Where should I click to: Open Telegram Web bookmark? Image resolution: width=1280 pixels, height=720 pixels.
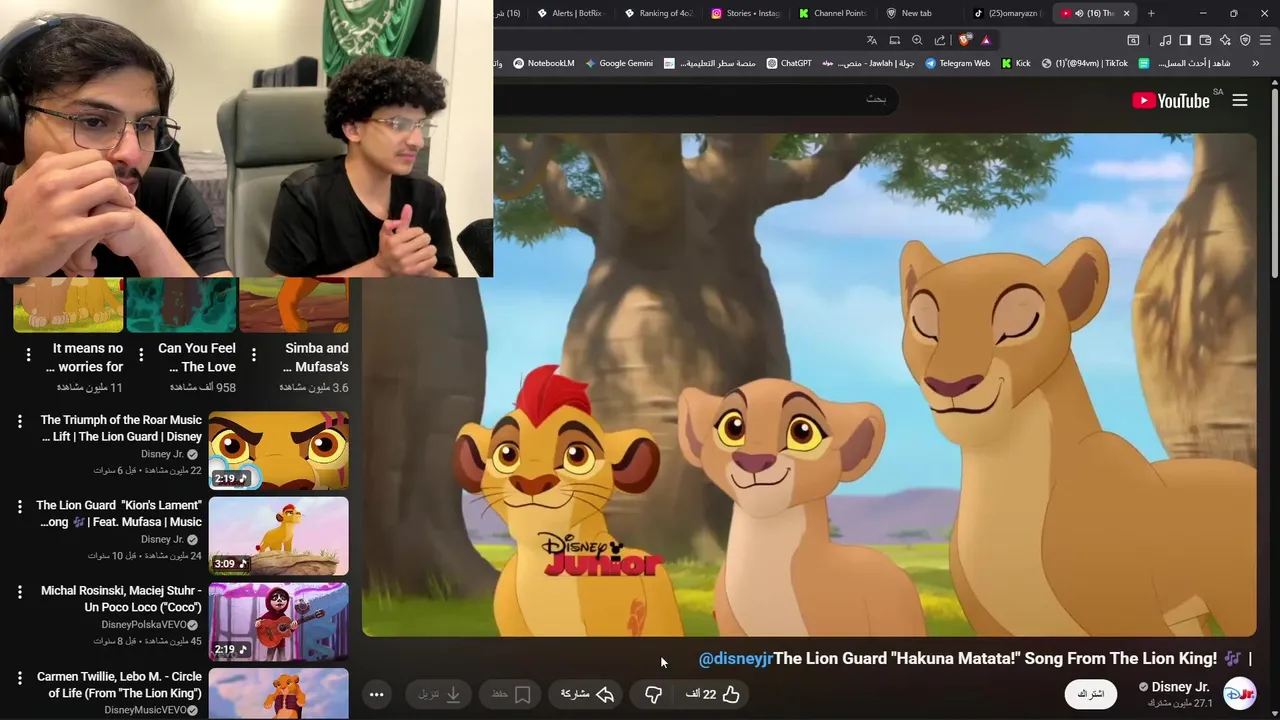pos(958,63)
